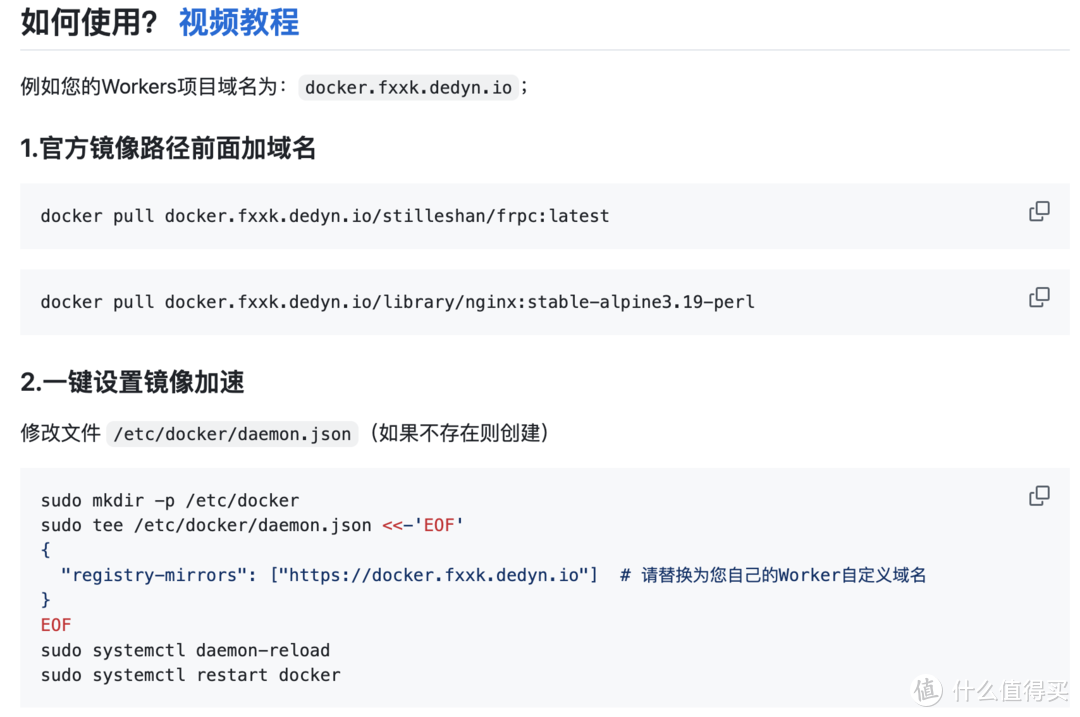
Task: Click the copy icon beside the second code block
Action: point(1039,297)
